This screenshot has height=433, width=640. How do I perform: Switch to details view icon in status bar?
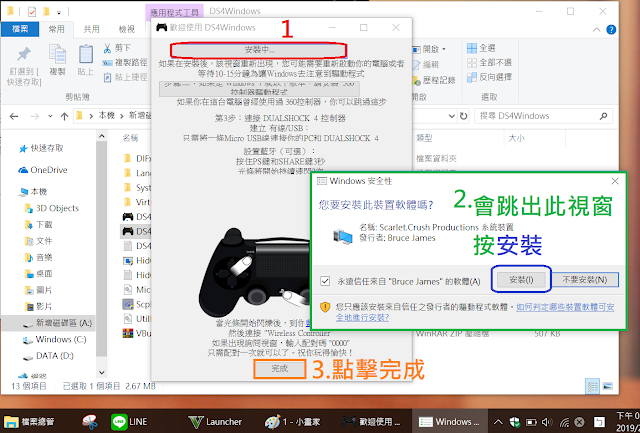(593, 386)
